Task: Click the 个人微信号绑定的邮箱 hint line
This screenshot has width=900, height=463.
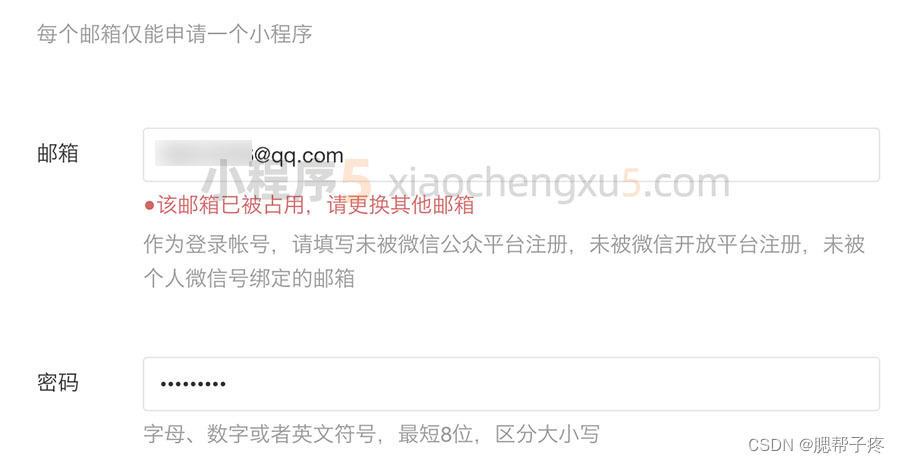Action: [x=249, y=279]
